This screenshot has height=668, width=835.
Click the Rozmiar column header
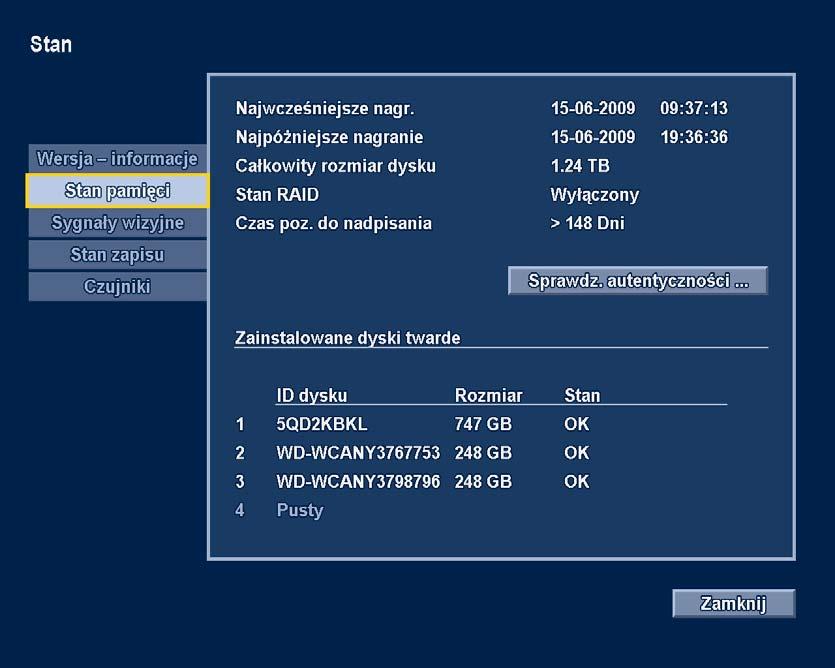(x=488, y=395)
